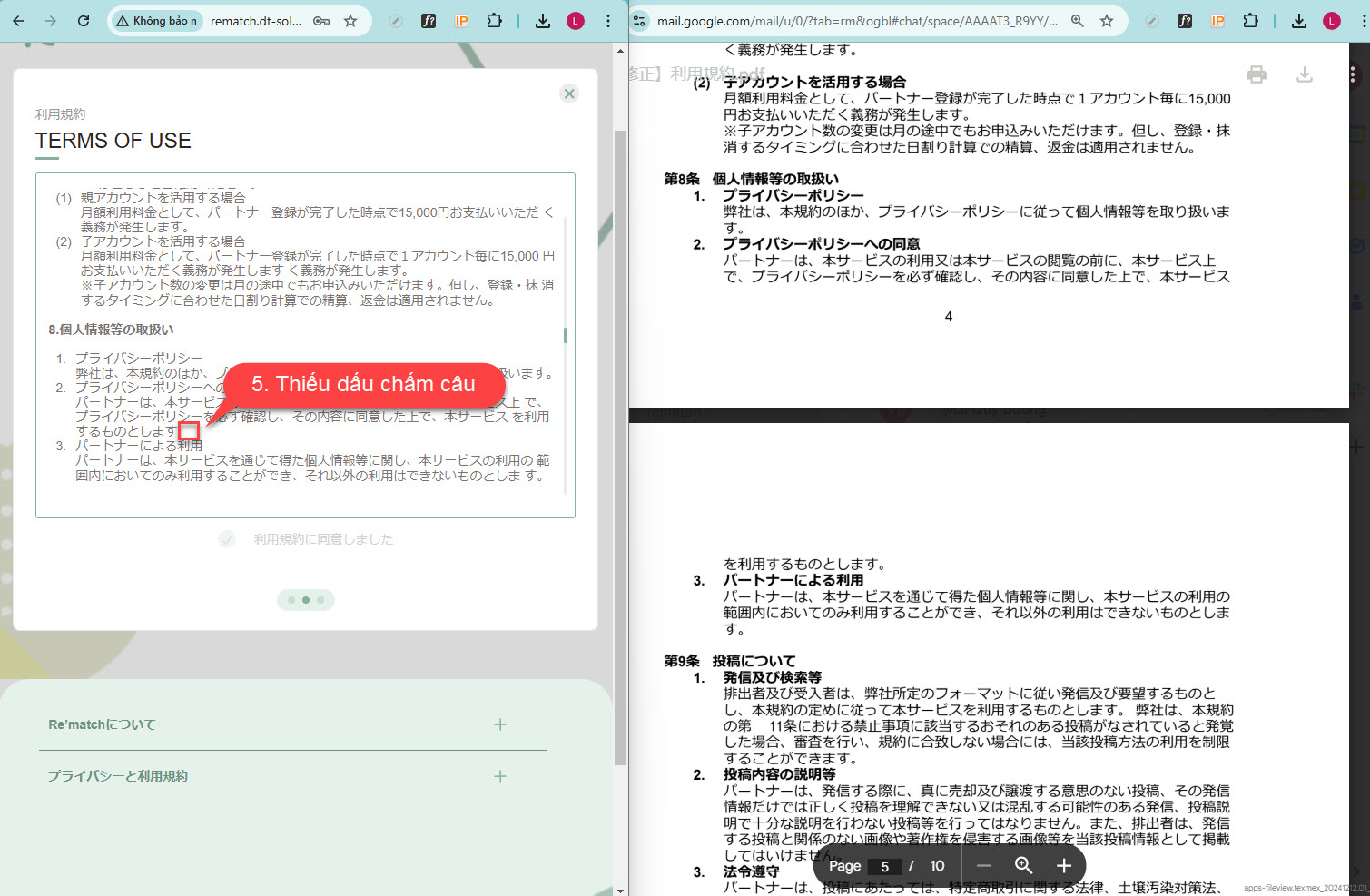Zoom out the PDF with minus button
Image resolution: width=1370 pixels, height=896 pixels.
[x=984, y=866]
